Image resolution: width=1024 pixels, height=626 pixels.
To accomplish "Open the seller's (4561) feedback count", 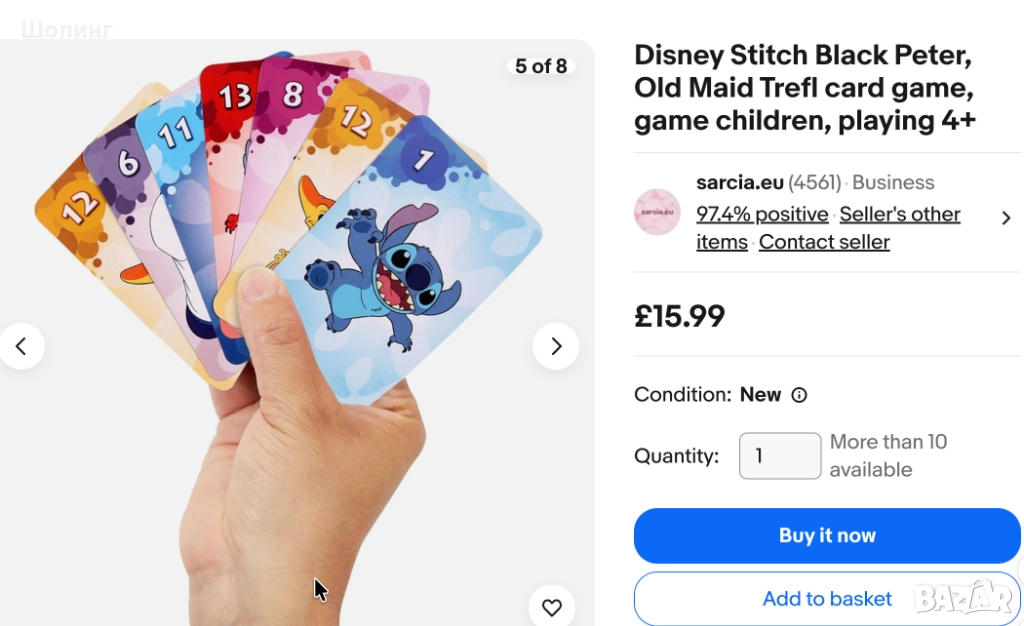I will point(814,182).
